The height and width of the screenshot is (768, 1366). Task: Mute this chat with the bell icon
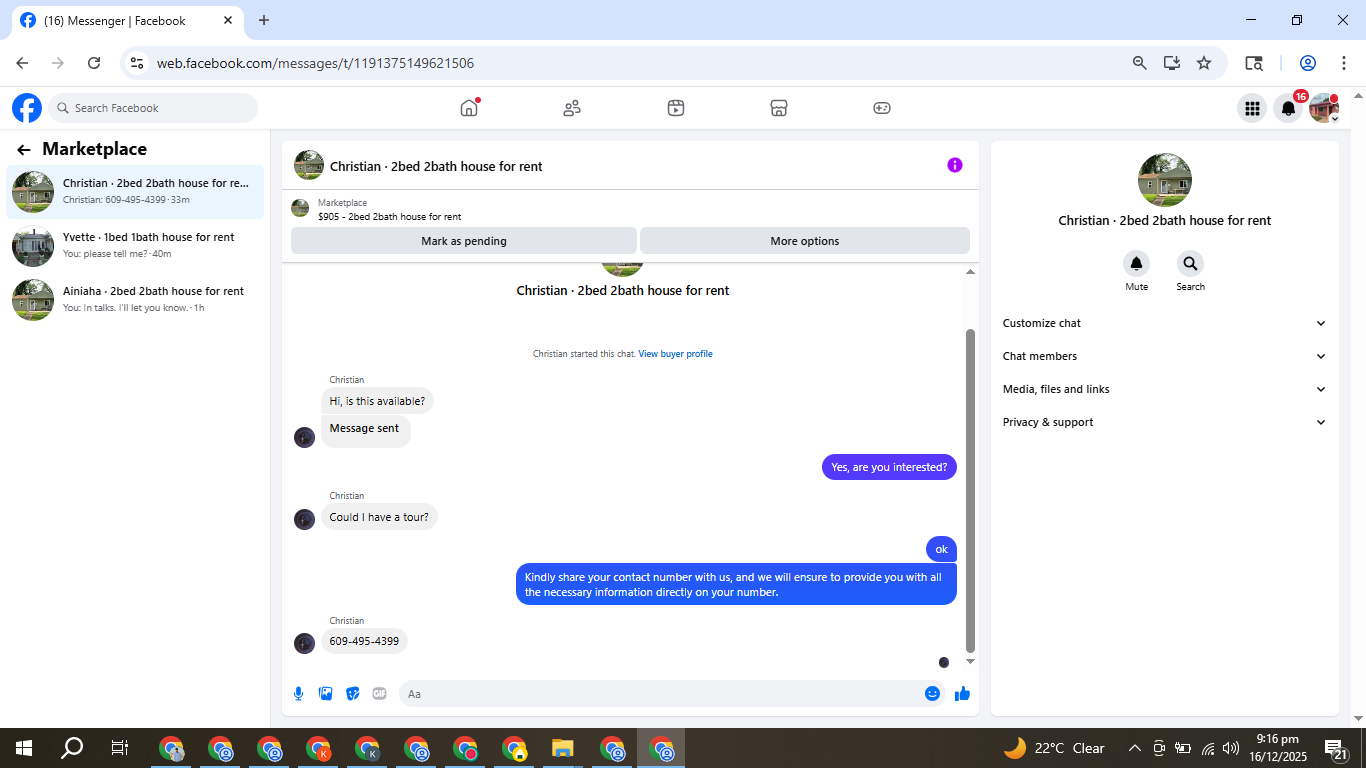[x=1136, y=264]
